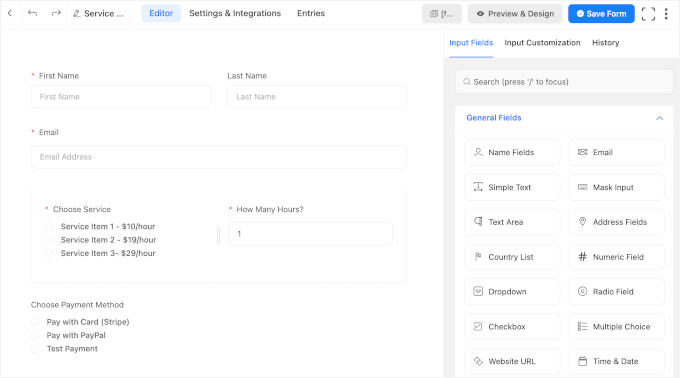The width and height of the screenshot is (680, 378).
Task: Select Service Item 2 - $19/hour
Action: click(49, 240)
